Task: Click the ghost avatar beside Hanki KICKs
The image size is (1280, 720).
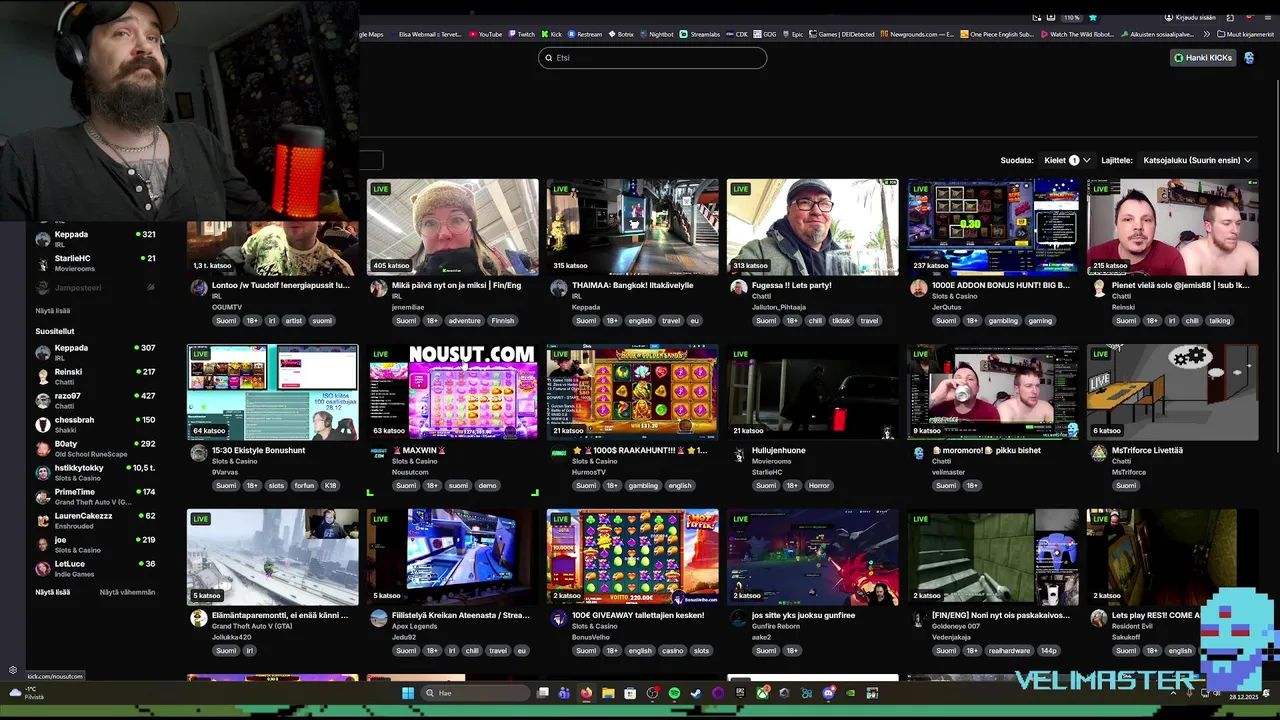Action: pos(1249,58)
